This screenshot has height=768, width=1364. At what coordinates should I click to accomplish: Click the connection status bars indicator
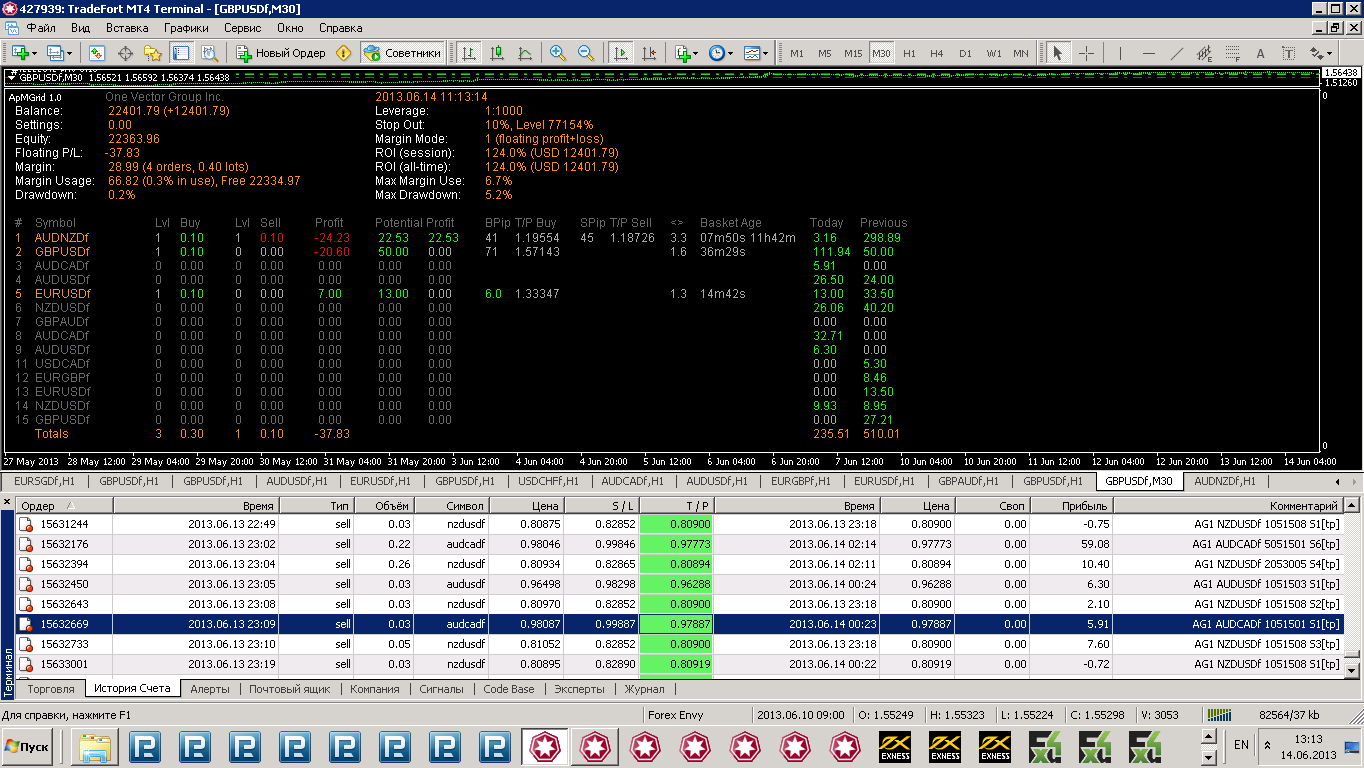pyautogui.click(x=1220, y=715)
